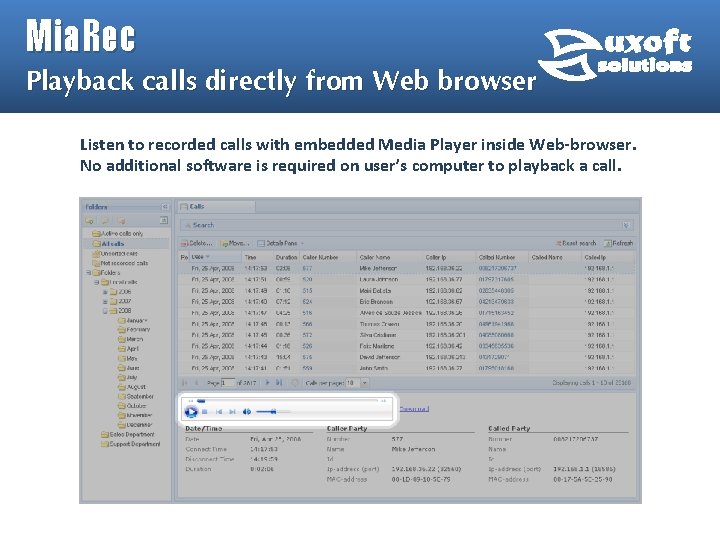The height and width of the screenshot is (540, 720).
Task: Open the Support Department folder
Action: (x=130, y=444)
